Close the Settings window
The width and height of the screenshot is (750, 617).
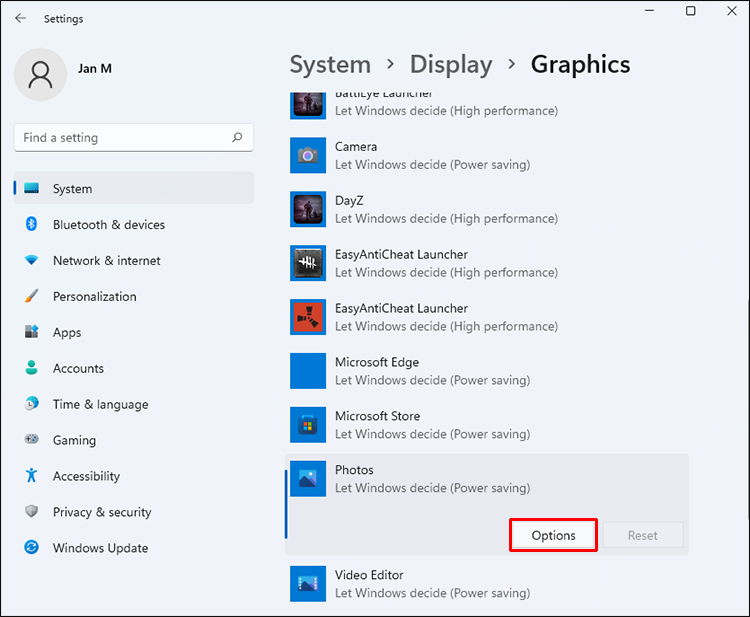click(x=732, y=11)
